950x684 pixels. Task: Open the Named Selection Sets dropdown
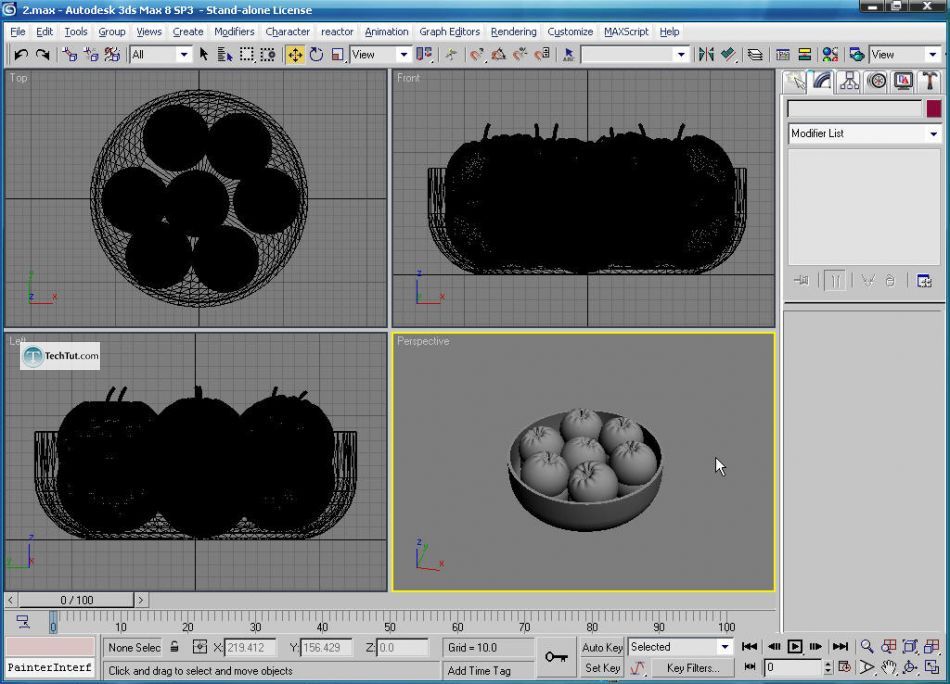635,55
